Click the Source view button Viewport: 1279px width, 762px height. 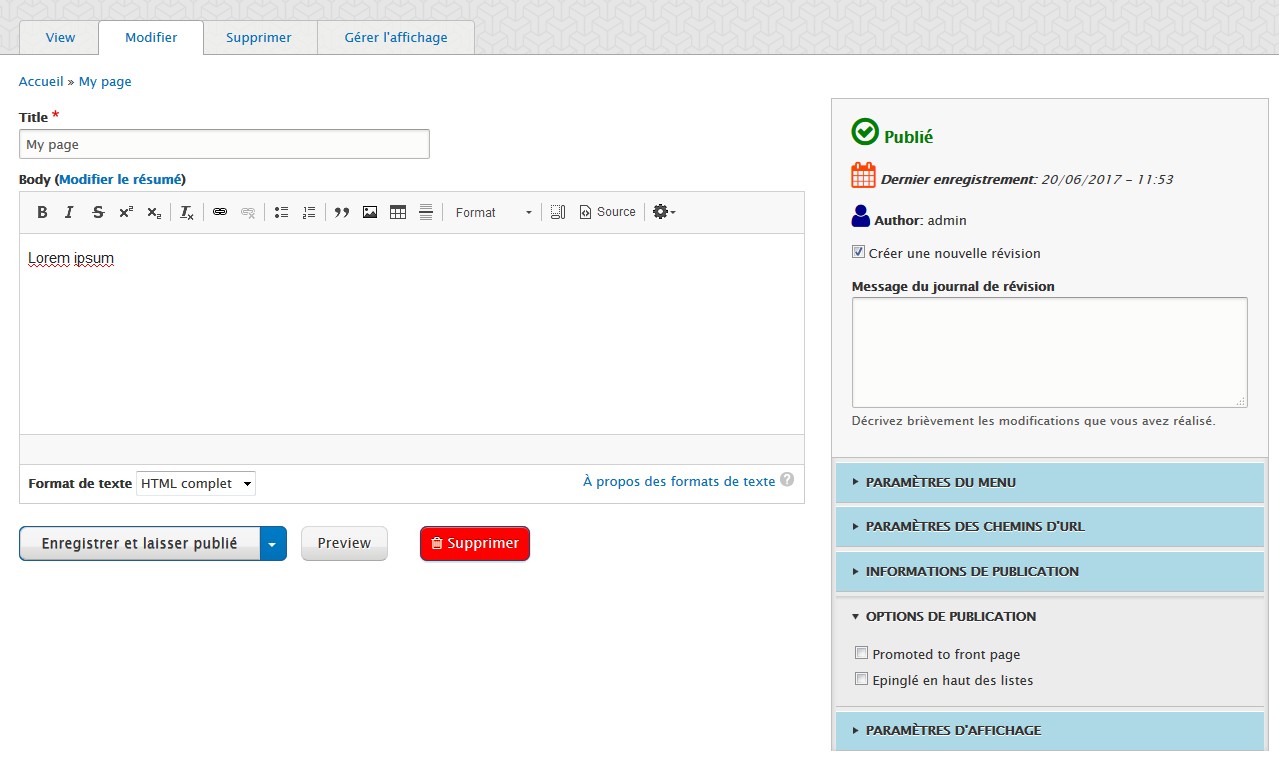607,212
